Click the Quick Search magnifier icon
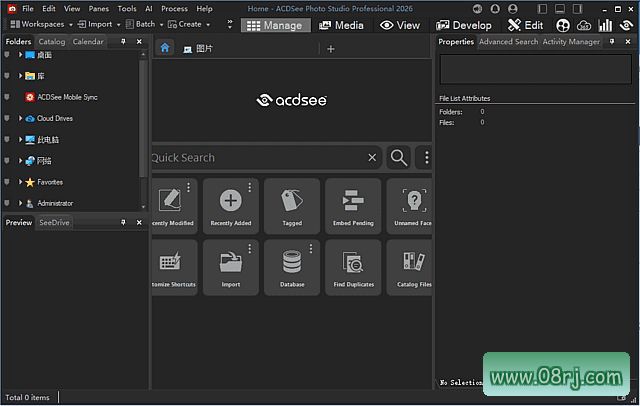This screenshot has height=406, width=640. [399, 157]
